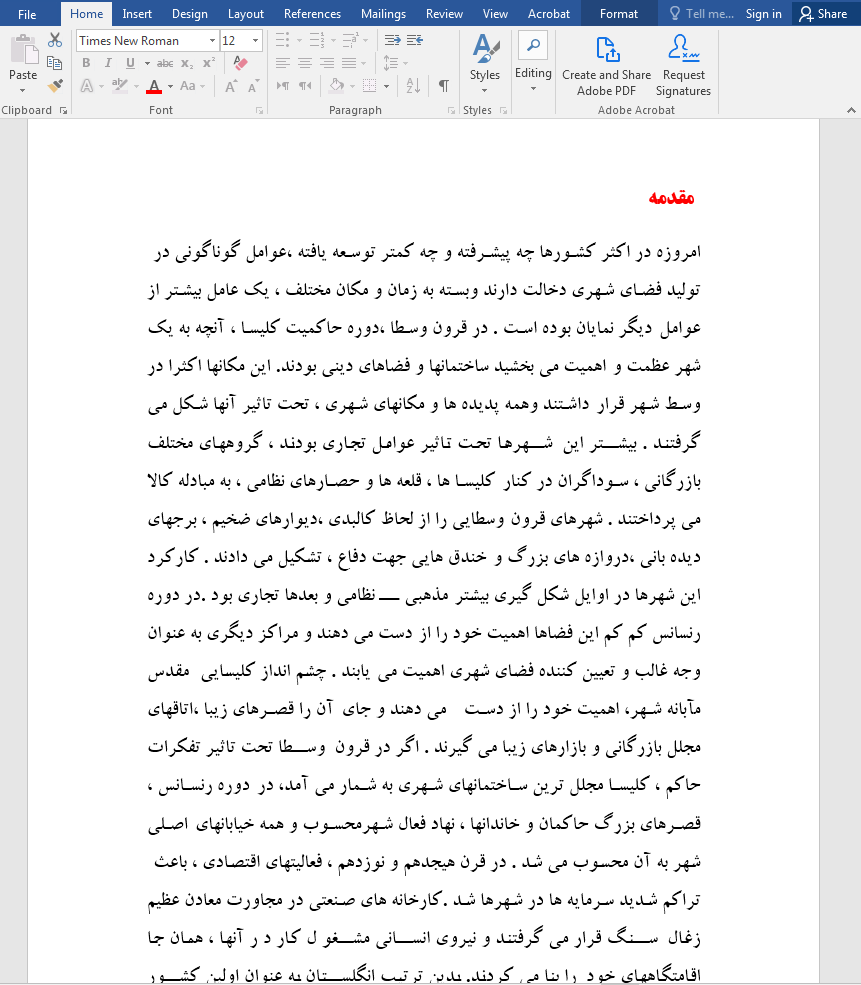Screen dimensions: 861x985
Task: Toggle show/hide paragraph marks
Action: click(443, 86)
